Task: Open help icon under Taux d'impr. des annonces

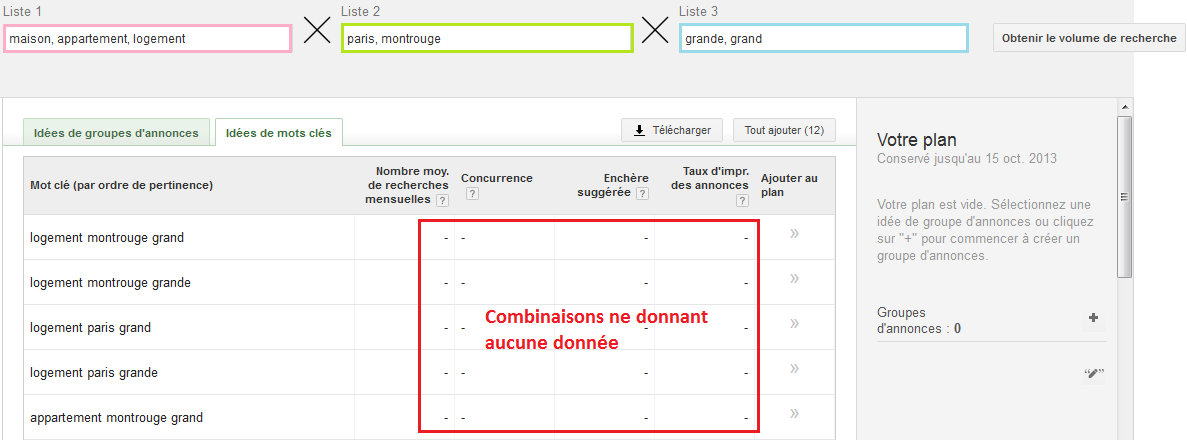Action: coord(742,200)
